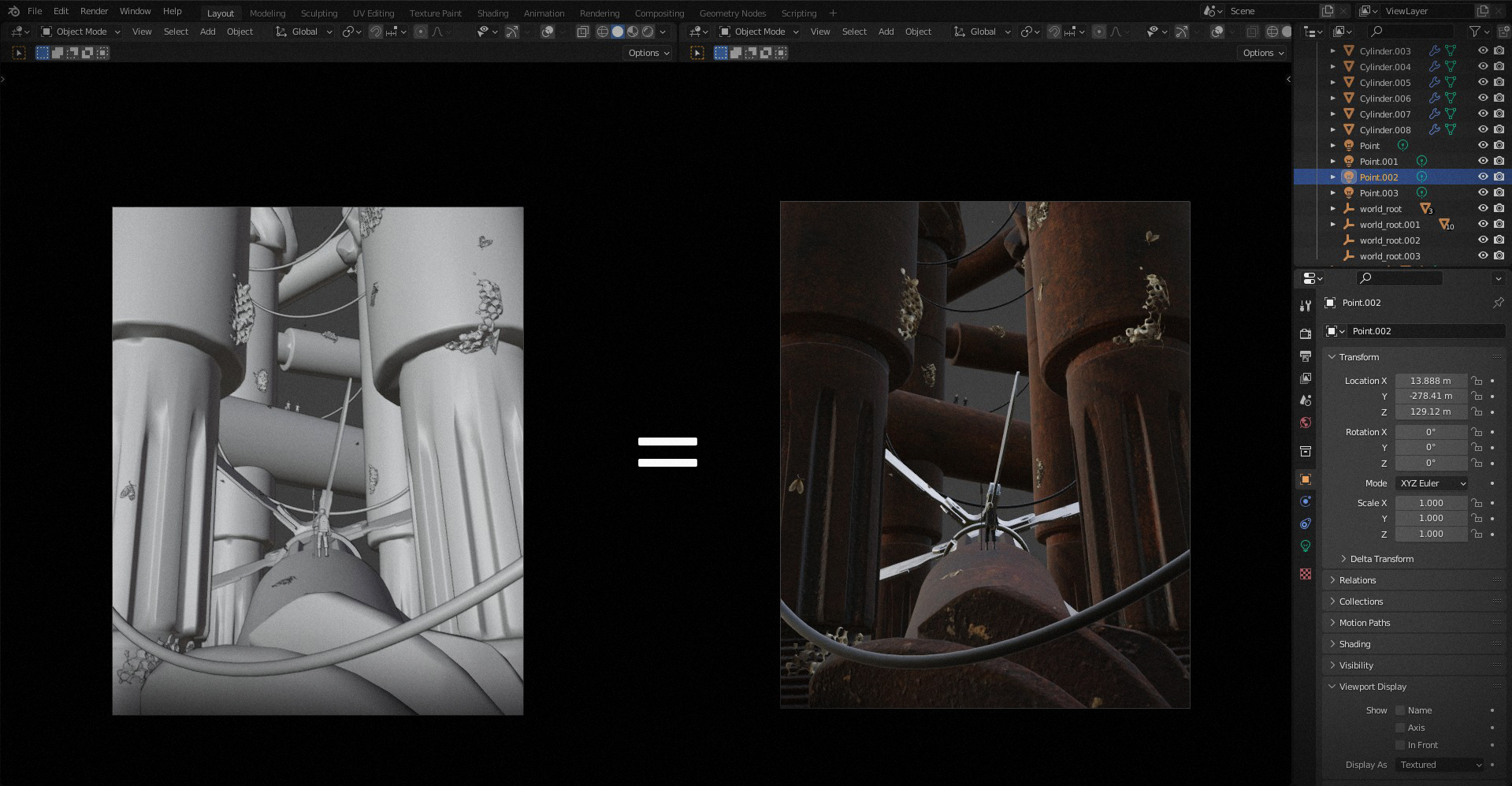This screenshot has height=786, width=1512.
Task: Click the Scale X value field
Action: [x=1430, y=503]
